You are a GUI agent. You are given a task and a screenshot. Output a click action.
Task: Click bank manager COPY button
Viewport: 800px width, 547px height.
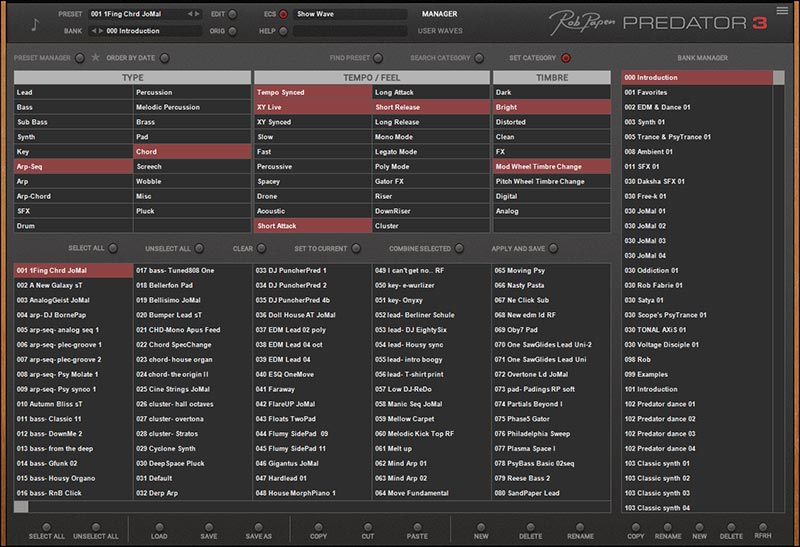coord(636,527)
